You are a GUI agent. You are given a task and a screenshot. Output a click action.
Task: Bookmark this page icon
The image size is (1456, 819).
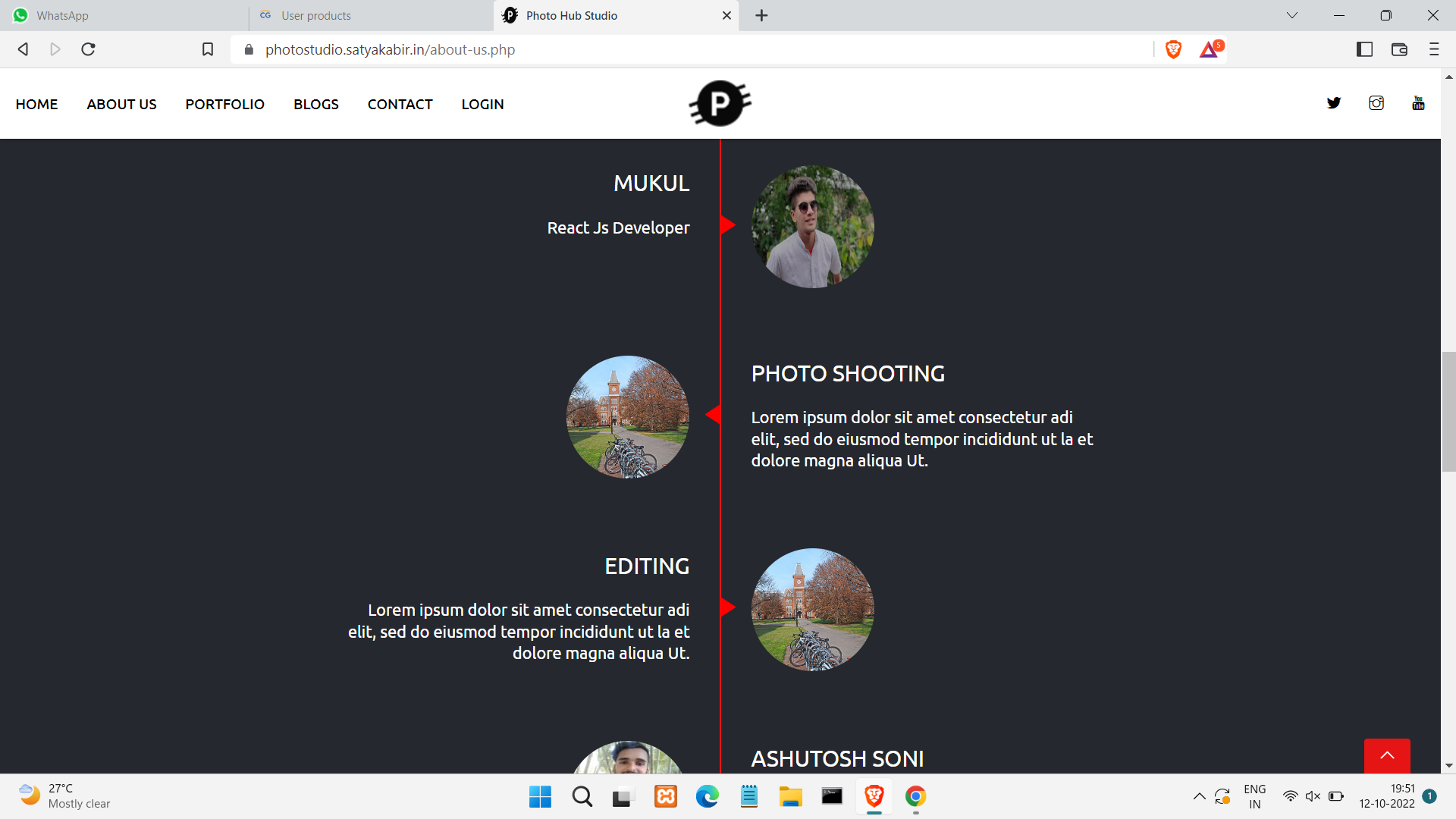pos(208,49)
